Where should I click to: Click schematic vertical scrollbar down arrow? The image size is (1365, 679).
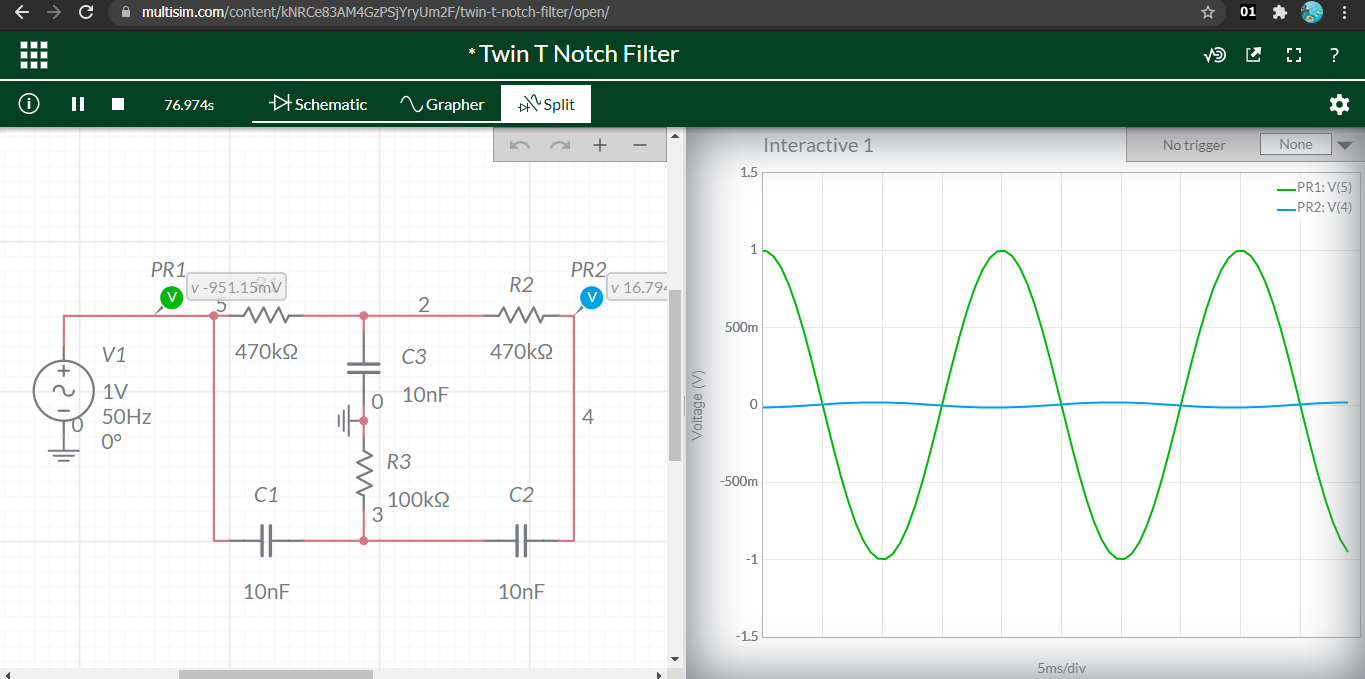tap(674, 659)
